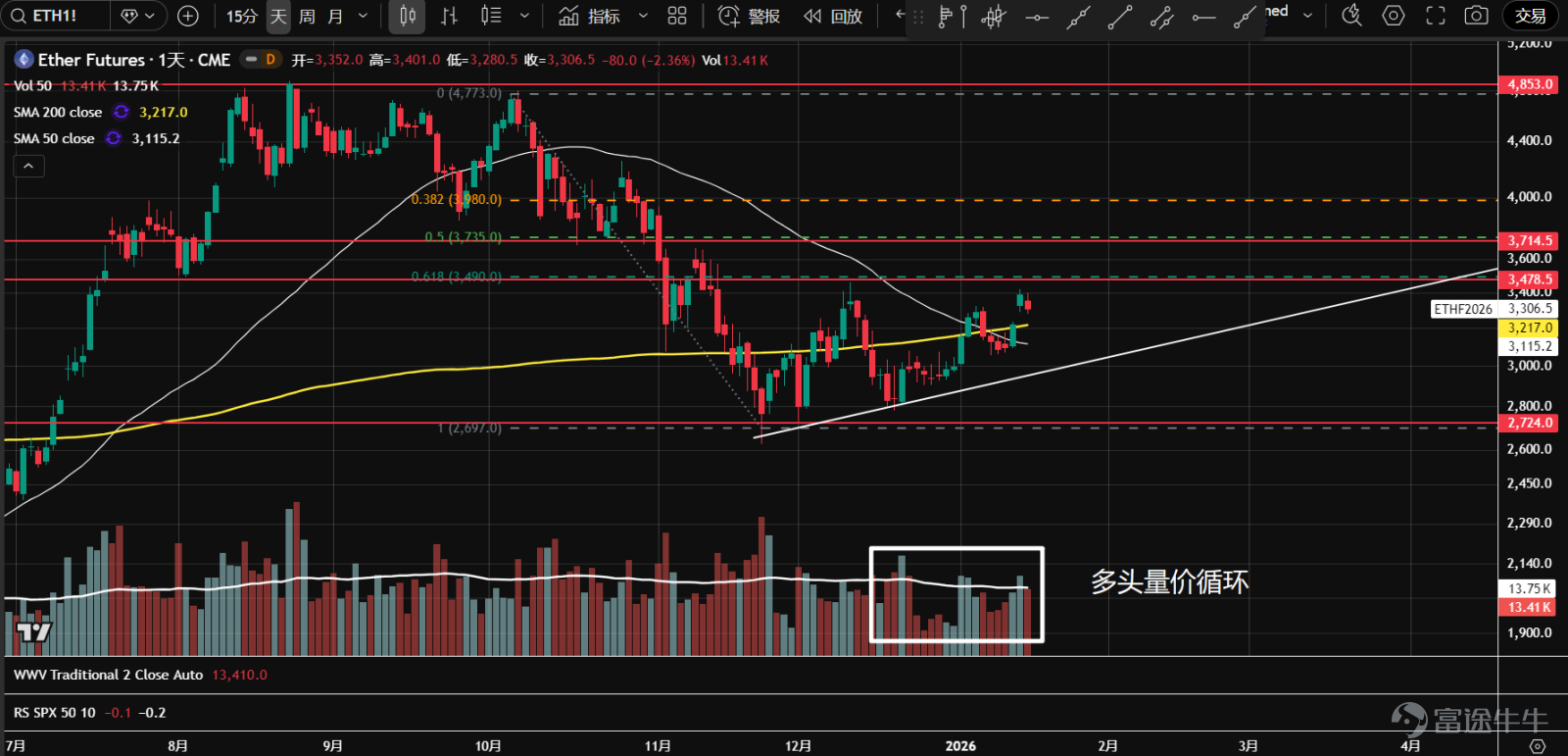This screenshot has height=756, width=1568.
Task: Select the Vol 50 indicator legend
Action: click(x=32, y=86)
